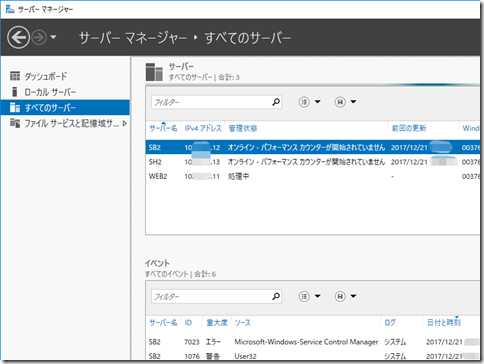Image resolution: width=484 pixels, height=364 pixels.
Task: Click the servers saved queries icon
Action: [x=340, y=102]
